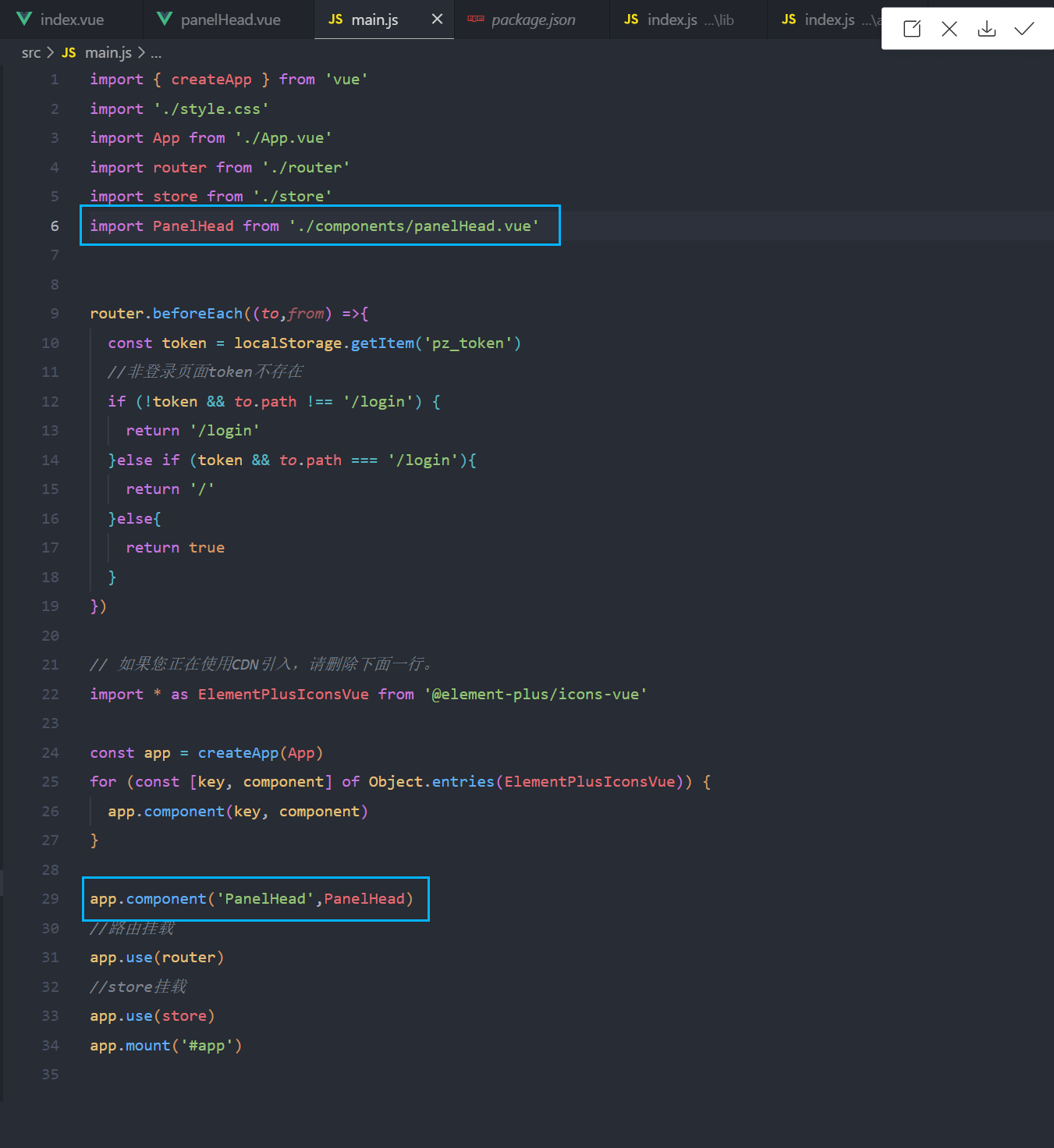Image resolution: width=1054 pixels, height=1148 pixels.
Task: Click '@element-plus/icons-vue' import string
Action: [536, 694]
